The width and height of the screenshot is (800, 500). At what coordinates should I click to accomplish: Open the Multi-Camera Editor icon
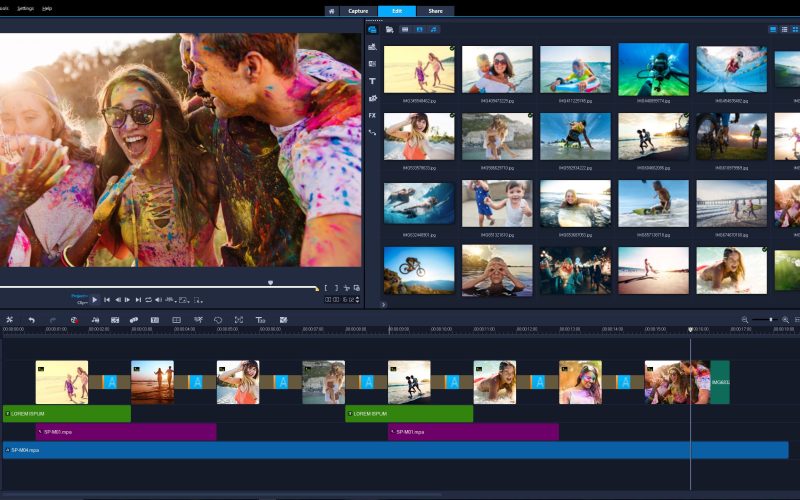coord(177,320)
